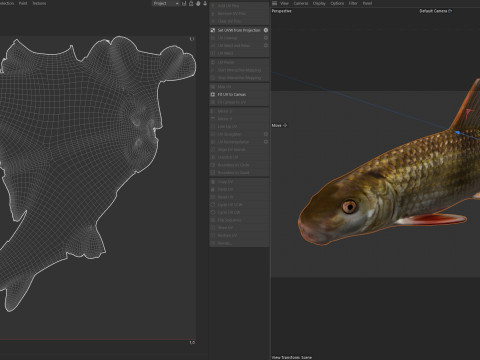Open the viewport hamburger menu icon
The width and height of the screenshot is (480, 360).
(274, 3)
